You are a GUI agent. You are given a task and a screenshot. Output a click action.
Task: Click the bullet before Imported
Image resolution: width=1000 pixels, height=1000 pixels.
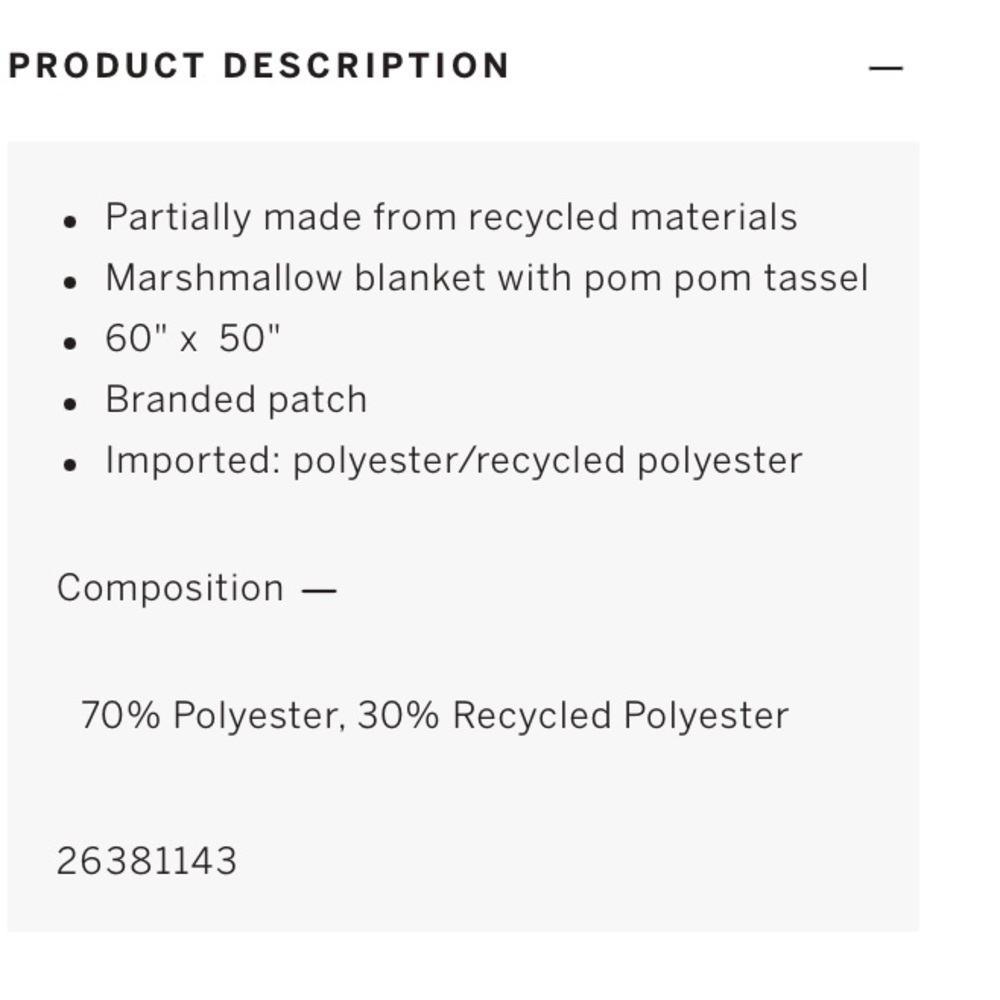coord(70,464)
